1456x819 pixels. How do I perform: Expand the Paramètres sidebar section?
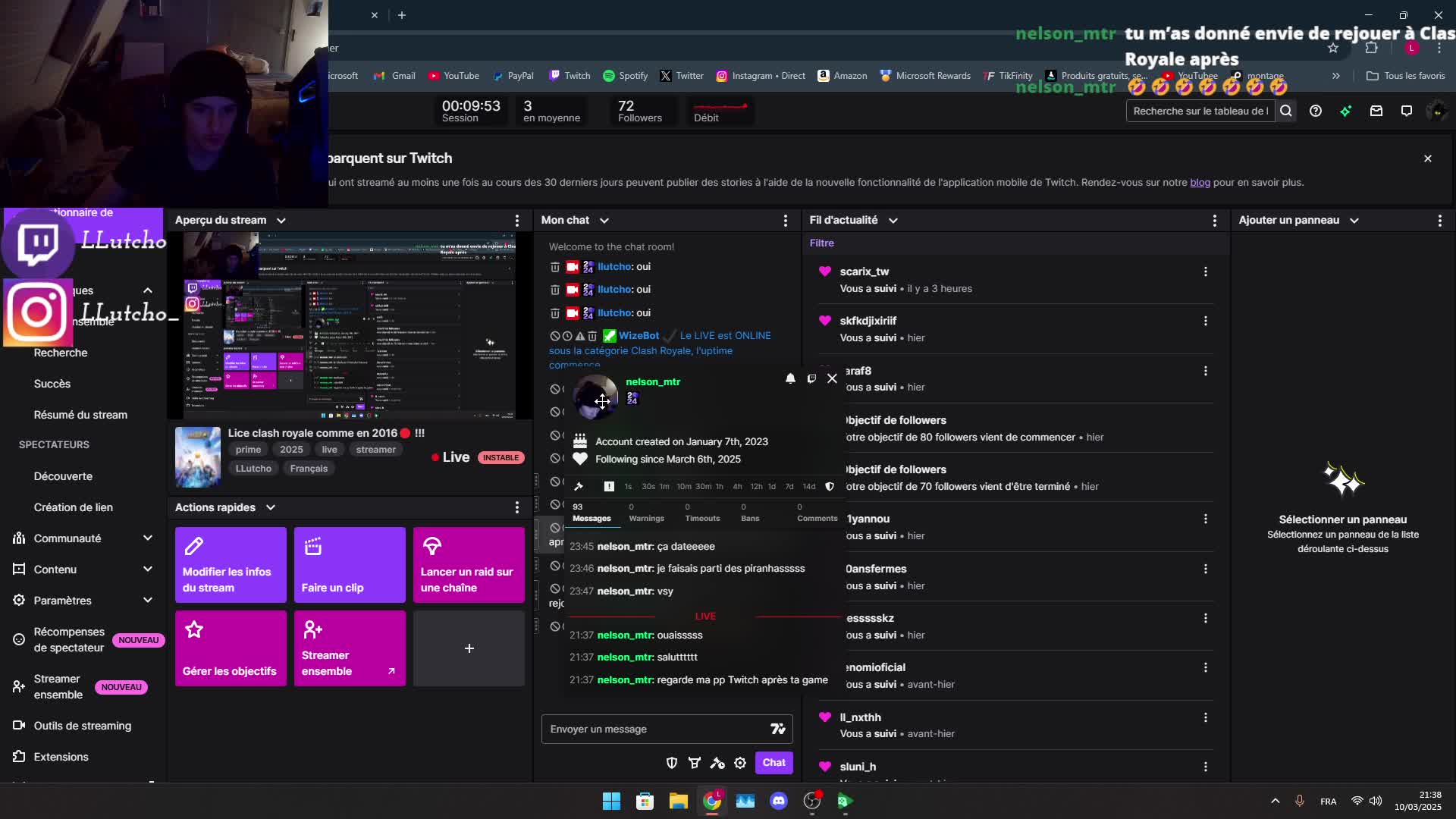[x=148, y=601]
